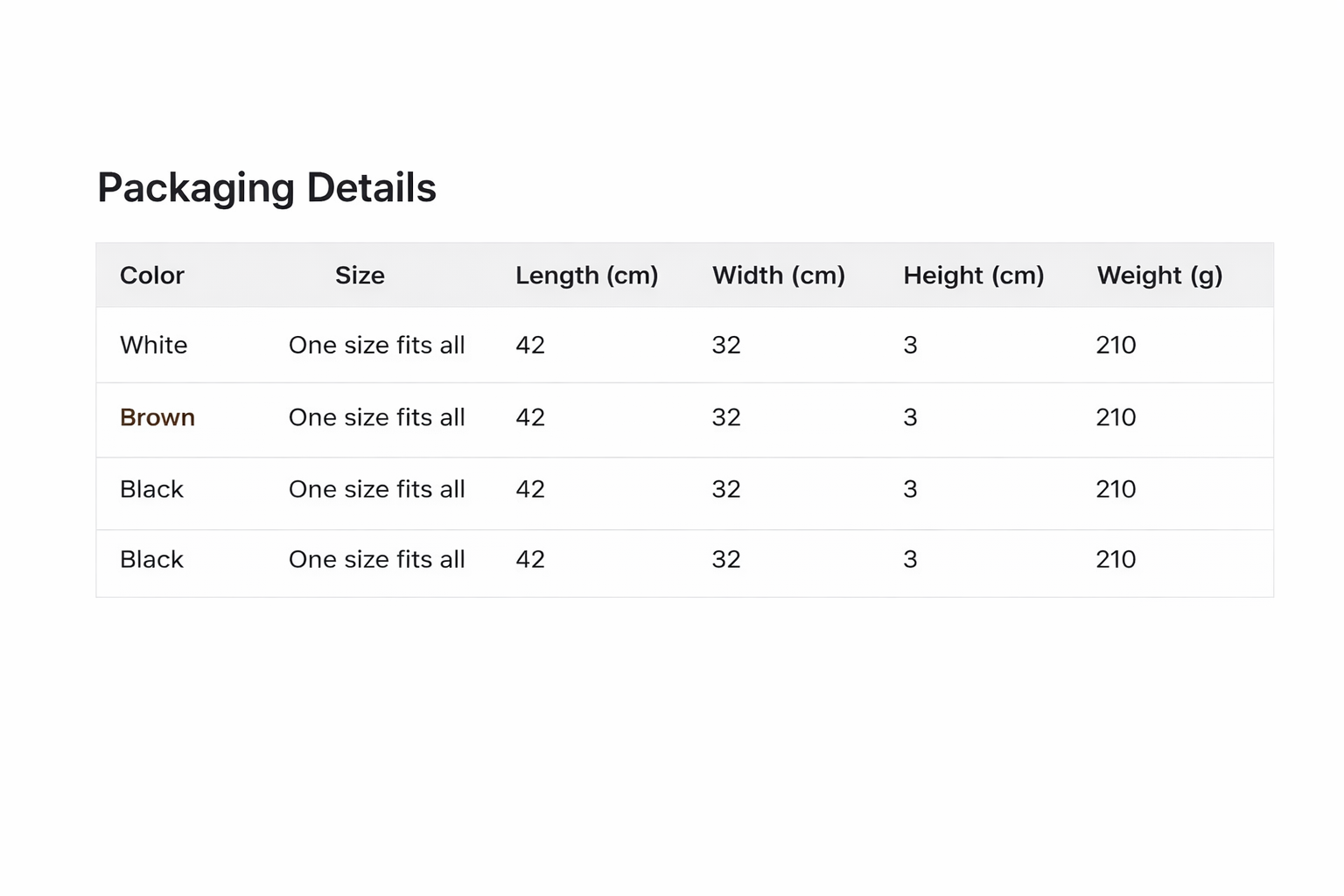Click the Black cell directly below Brown
This screenshot has height=896, width=1344.
[152, 489]
